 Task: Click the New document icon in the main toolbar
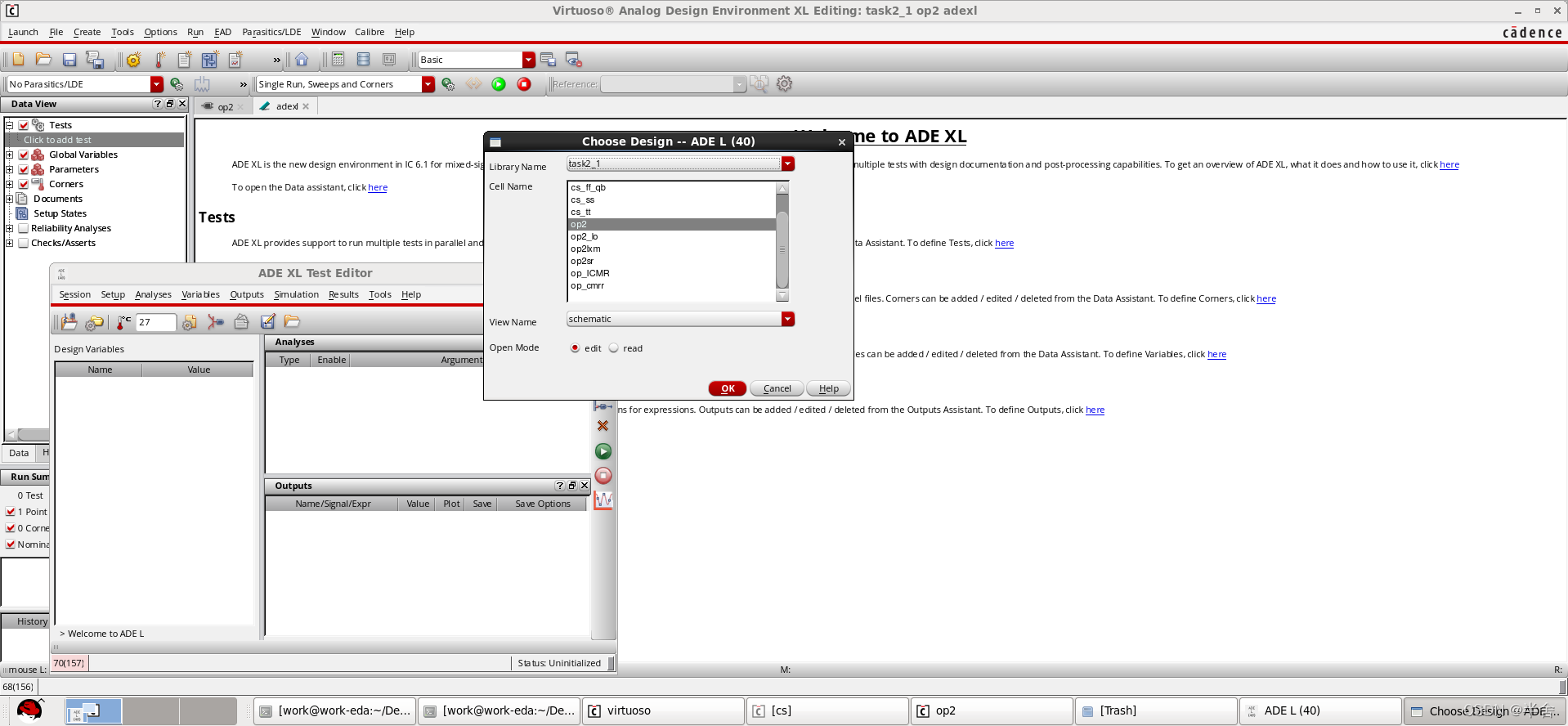tap(18, 60)
